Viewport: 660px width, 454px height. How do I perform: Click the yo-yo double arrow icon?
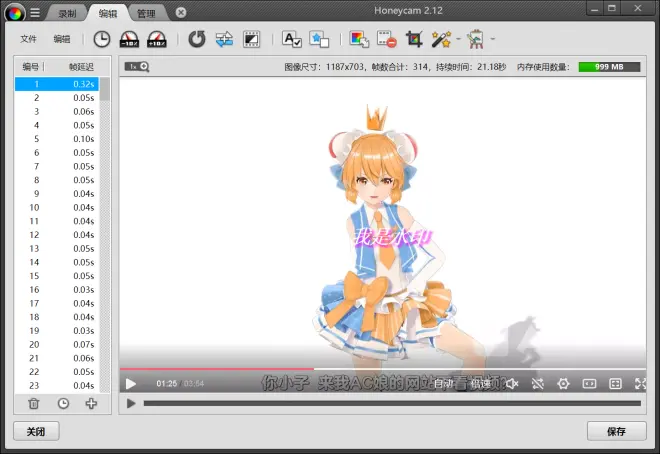pyautogui.click(x=224, y=39)
